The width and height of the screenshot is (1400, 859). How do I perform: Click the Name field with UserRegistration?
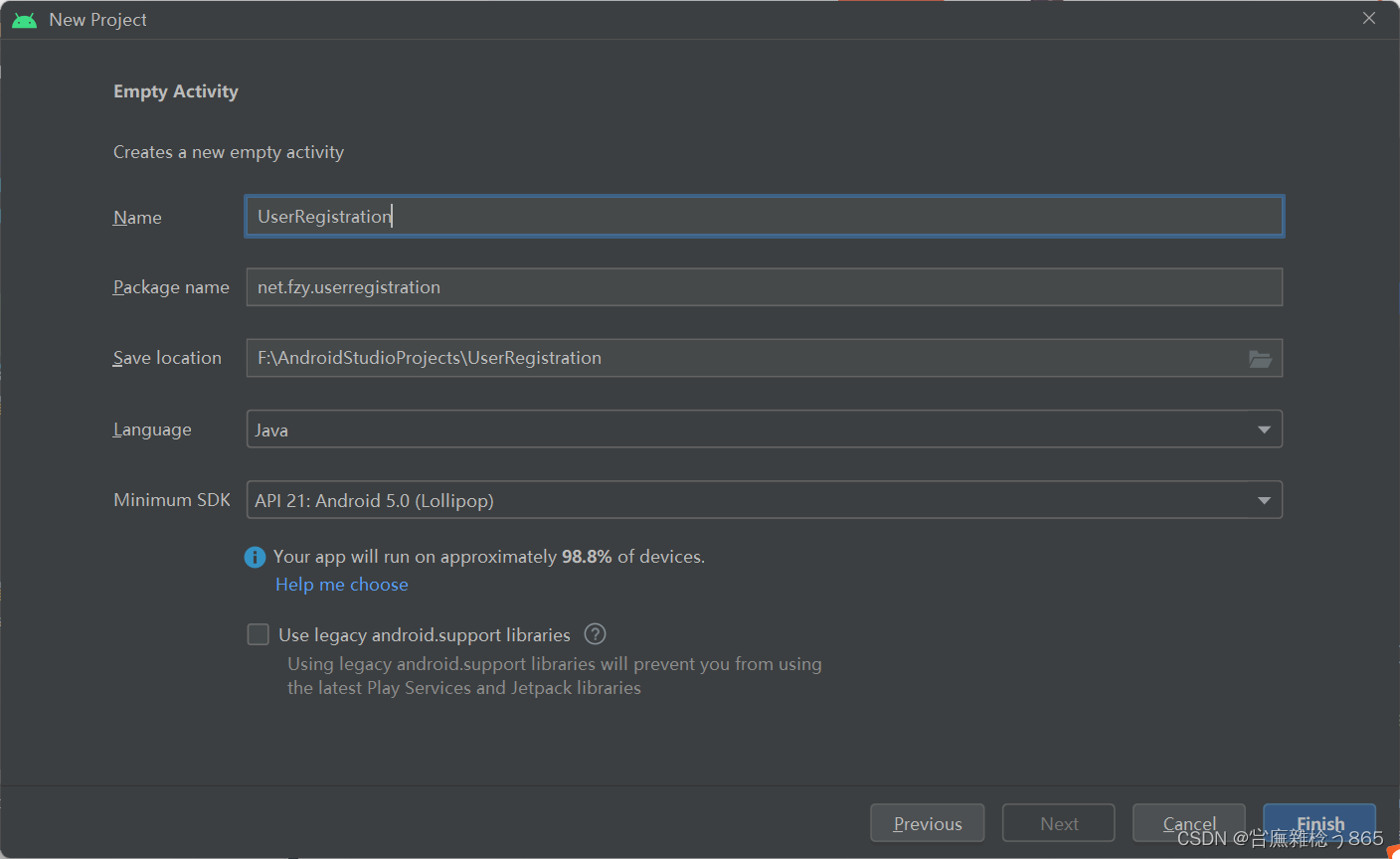pyautogui.click(x=765, y=216)
